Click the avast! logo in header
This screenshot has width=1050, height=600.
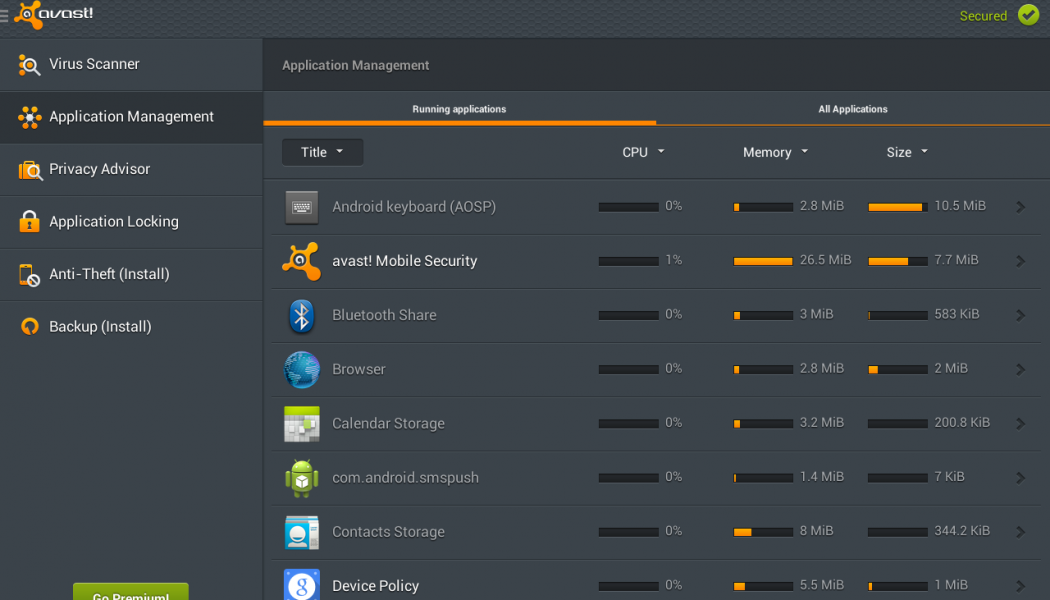[x=54, y=15]
